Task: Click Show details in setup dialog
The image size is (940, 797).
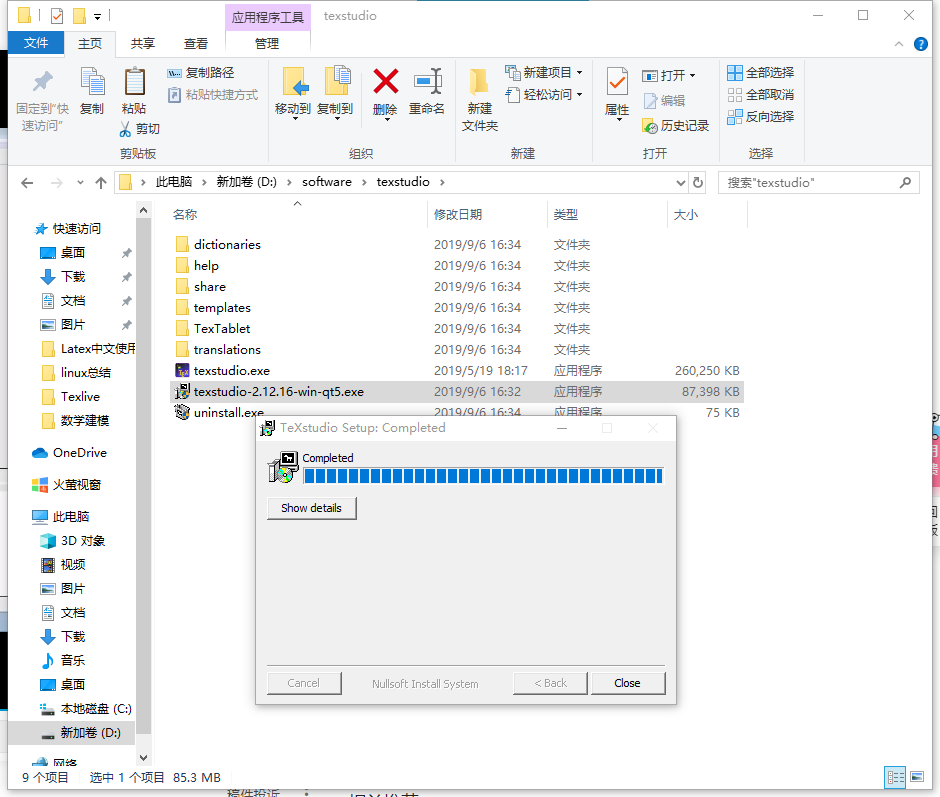Action: tap(311, 508)
